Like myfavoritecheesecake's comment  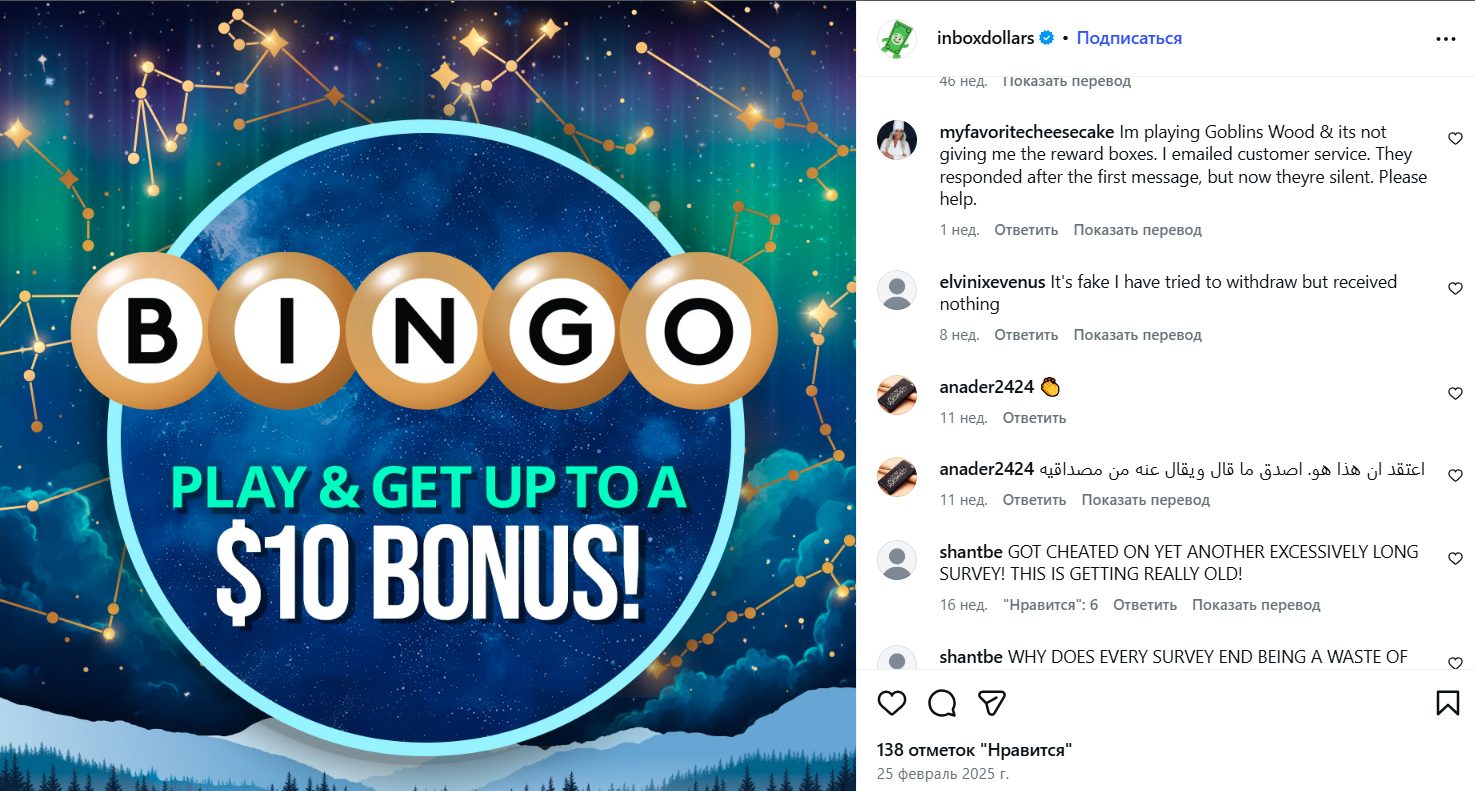click(x=1455, y=139)
